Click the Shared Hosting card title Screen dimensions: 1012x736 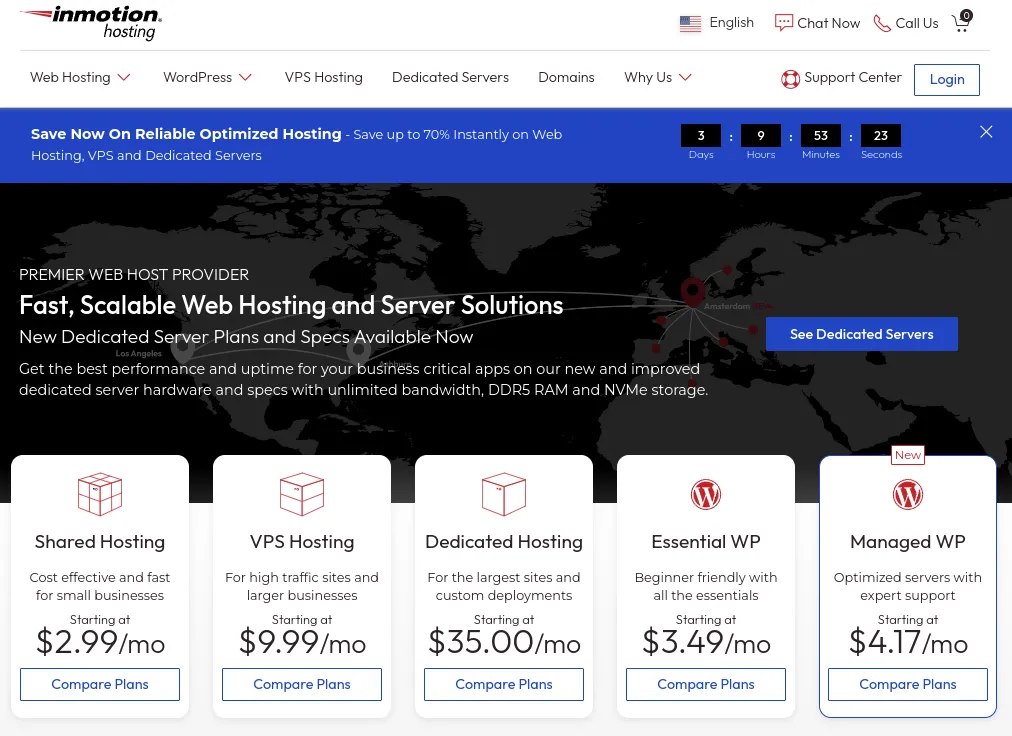click(100, 542)
